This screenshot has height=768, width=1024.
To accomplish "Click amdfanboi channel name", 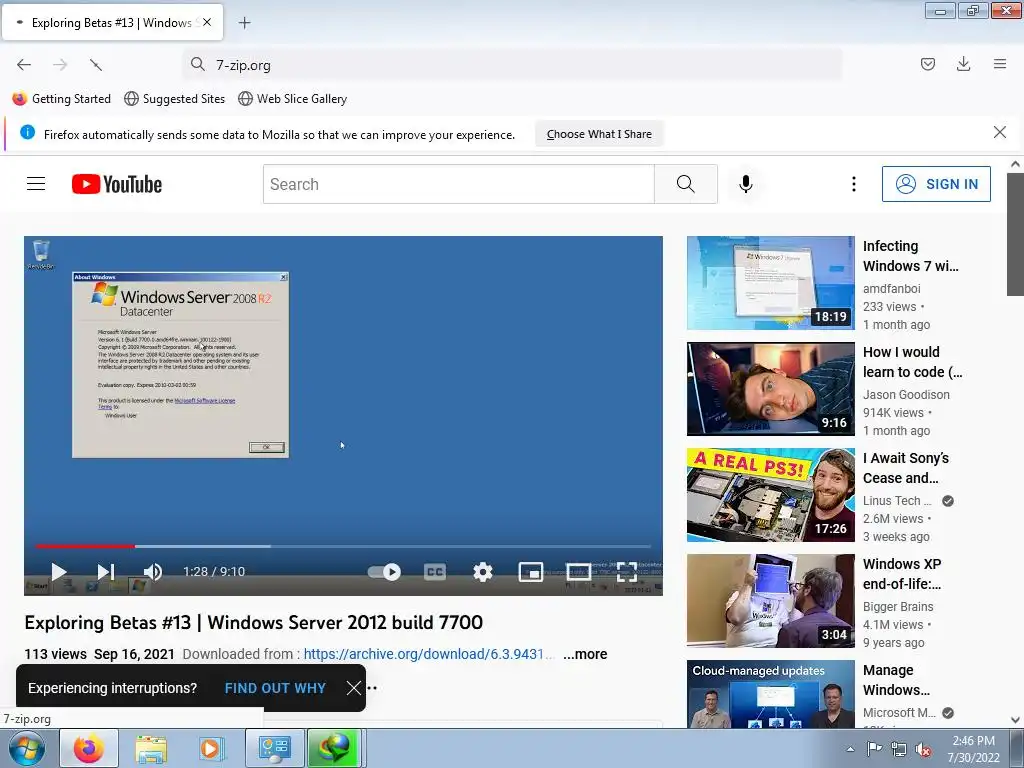I will tap(891, 289).
